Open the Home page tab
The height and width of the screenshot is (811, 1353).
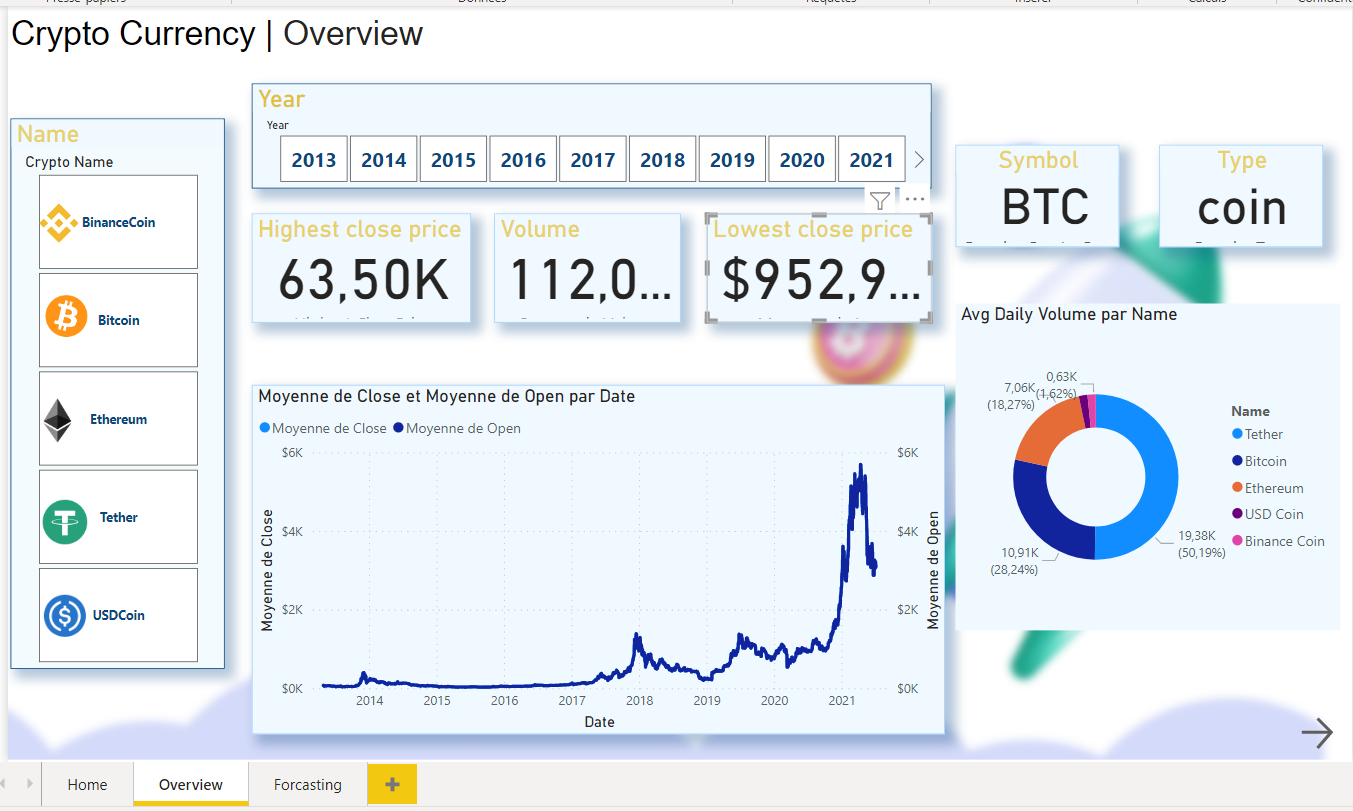click(87, 784)
